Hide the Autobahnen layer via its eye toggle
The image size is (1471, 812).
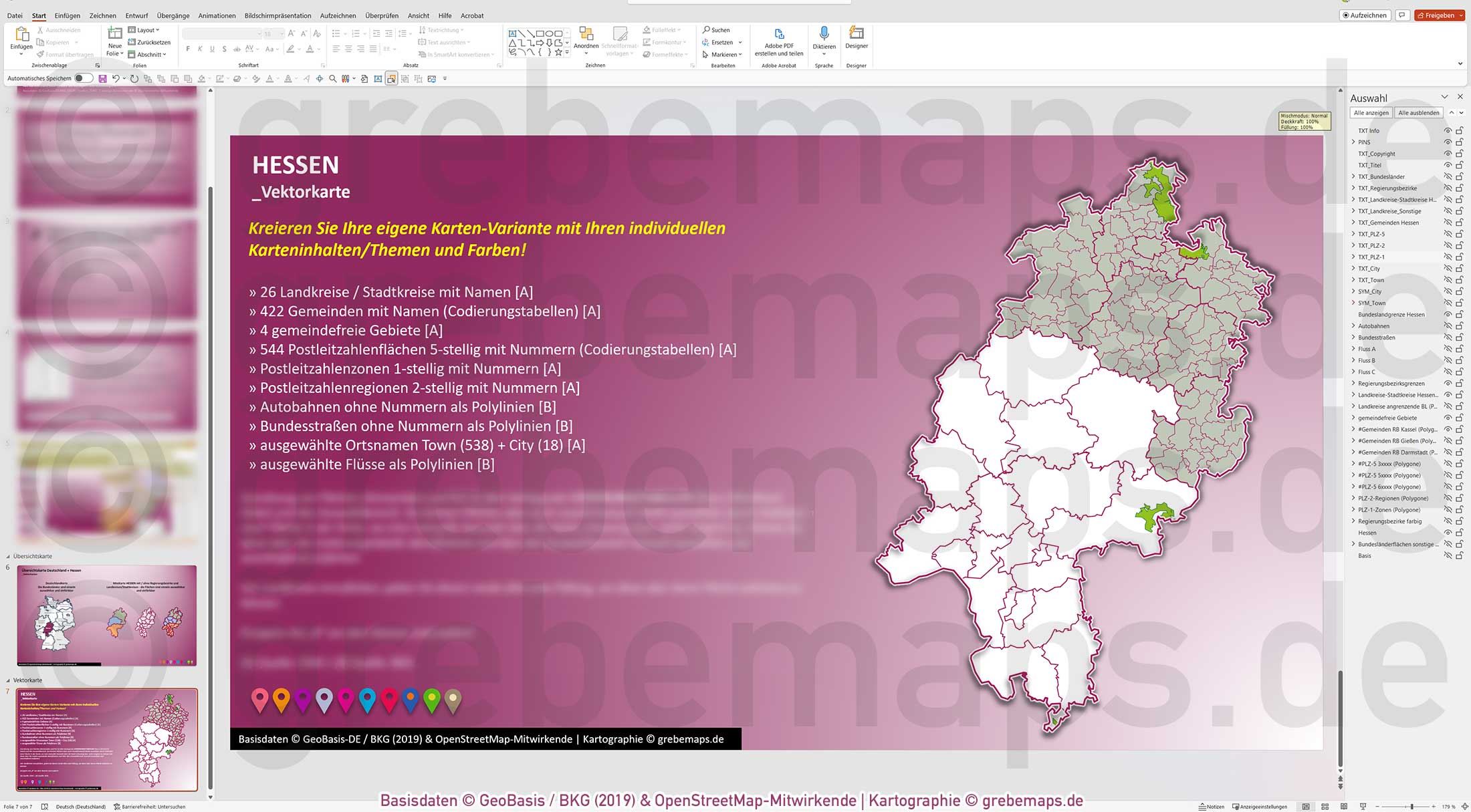click(x=1448, y=325)
